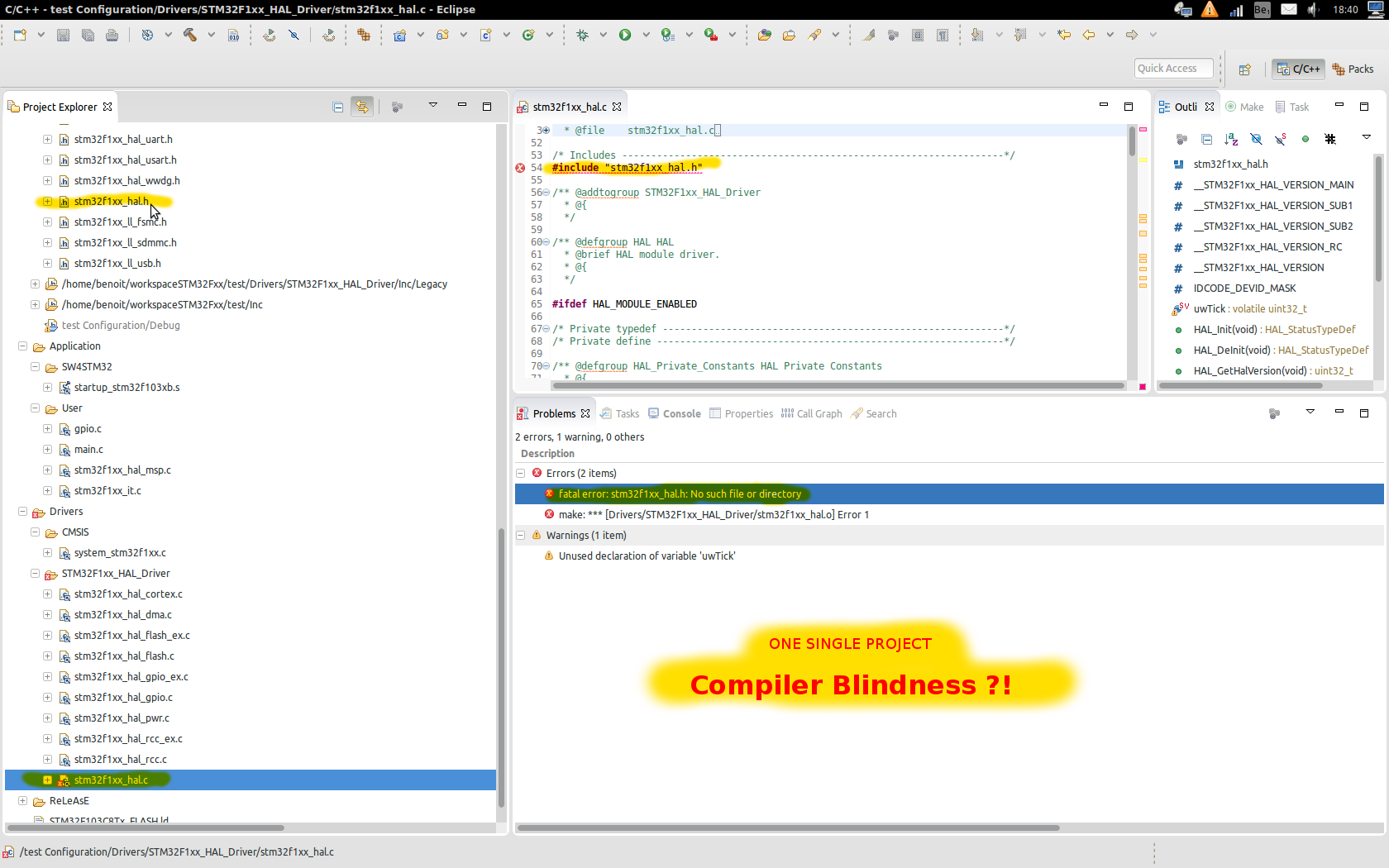Click the Ubuntu messaging envelope tray icon
Screen dimensions: 1389x868
pos(1289,9)
